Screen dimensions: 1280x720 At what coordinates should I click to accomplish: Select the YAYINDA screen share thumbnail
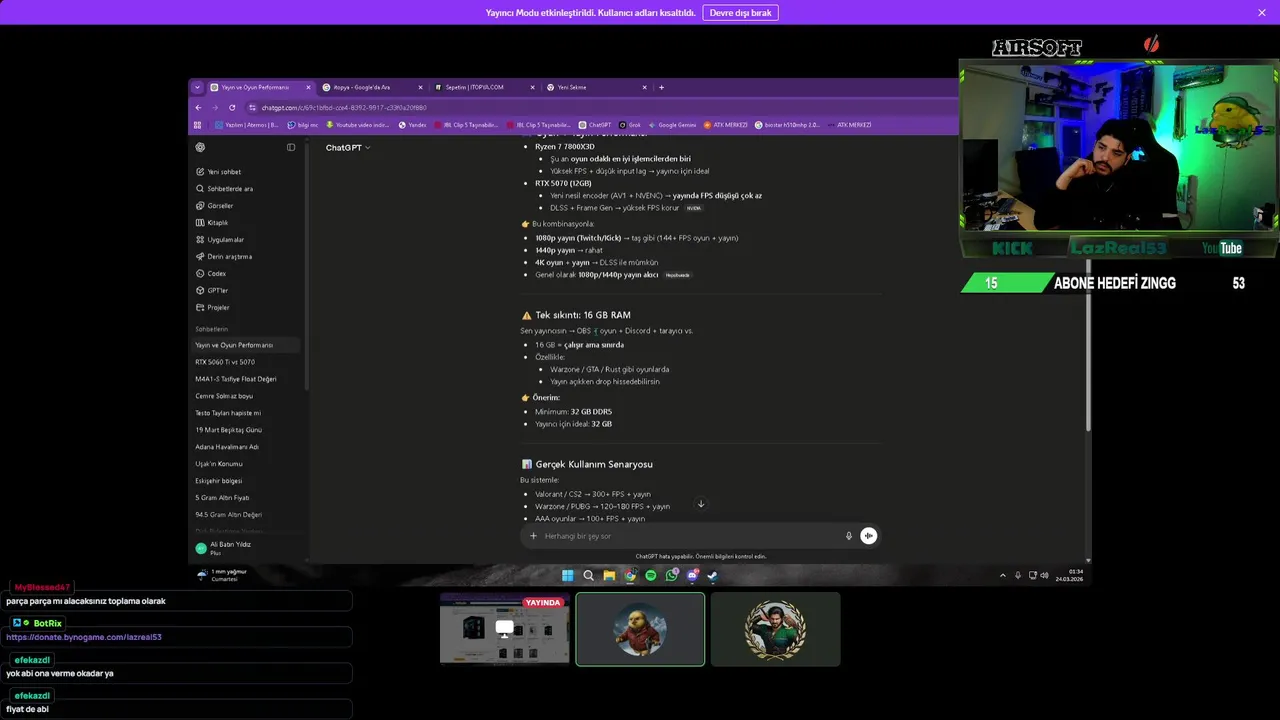(505, 629)
